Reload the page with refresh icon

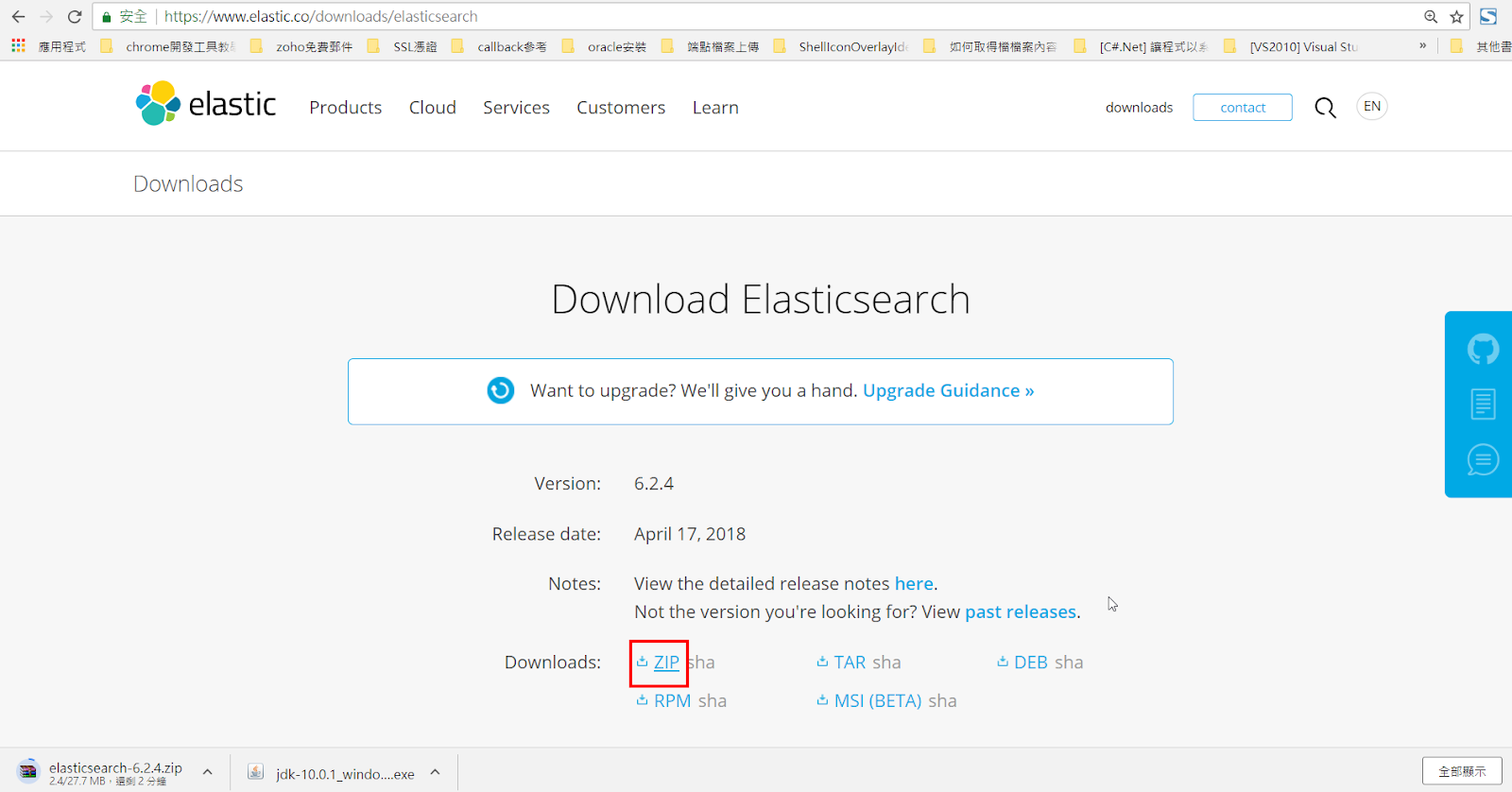tap(75, 17)
